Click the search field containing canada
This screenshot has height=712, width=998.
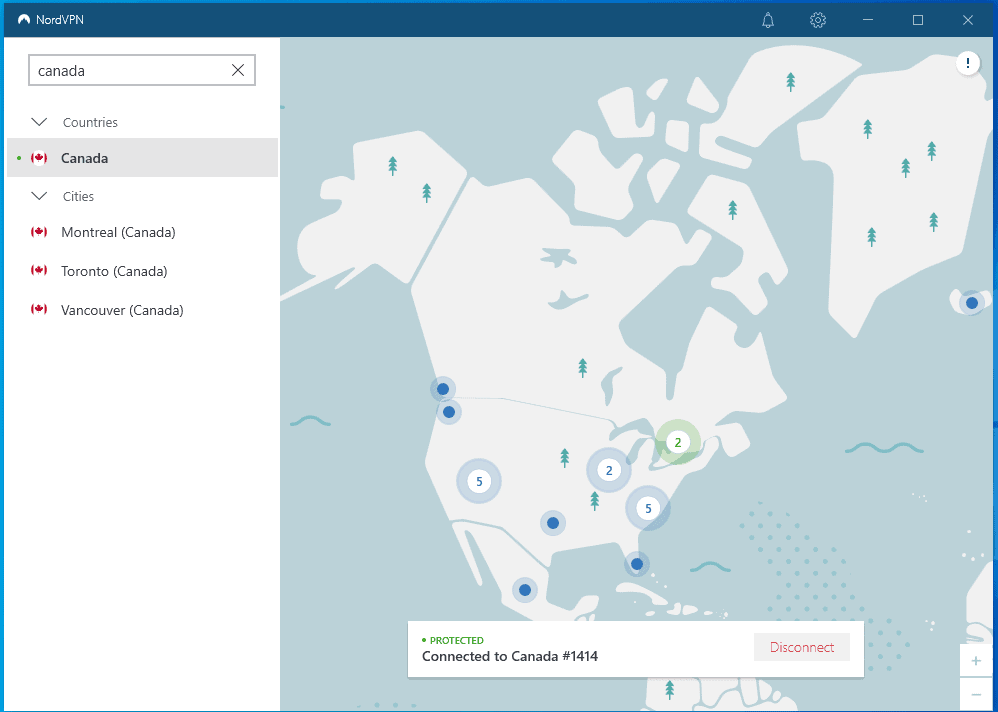(142, 70)
